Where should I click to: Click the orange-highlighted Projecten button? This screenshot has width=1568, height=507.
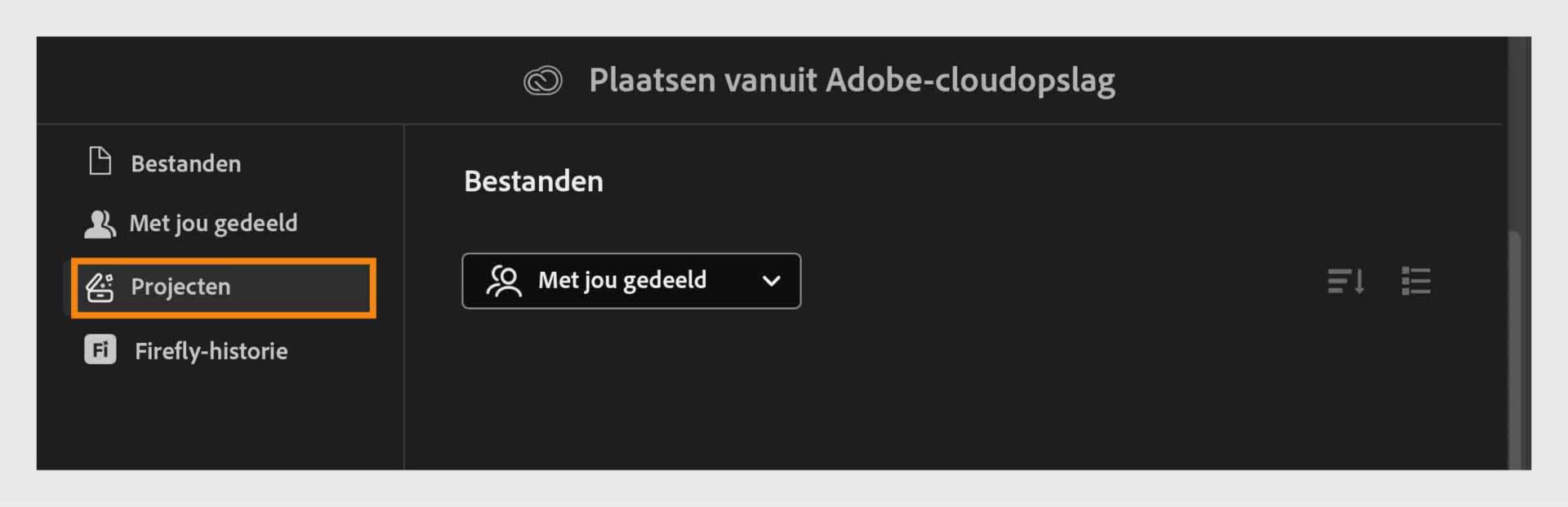(x=222, y=287)
